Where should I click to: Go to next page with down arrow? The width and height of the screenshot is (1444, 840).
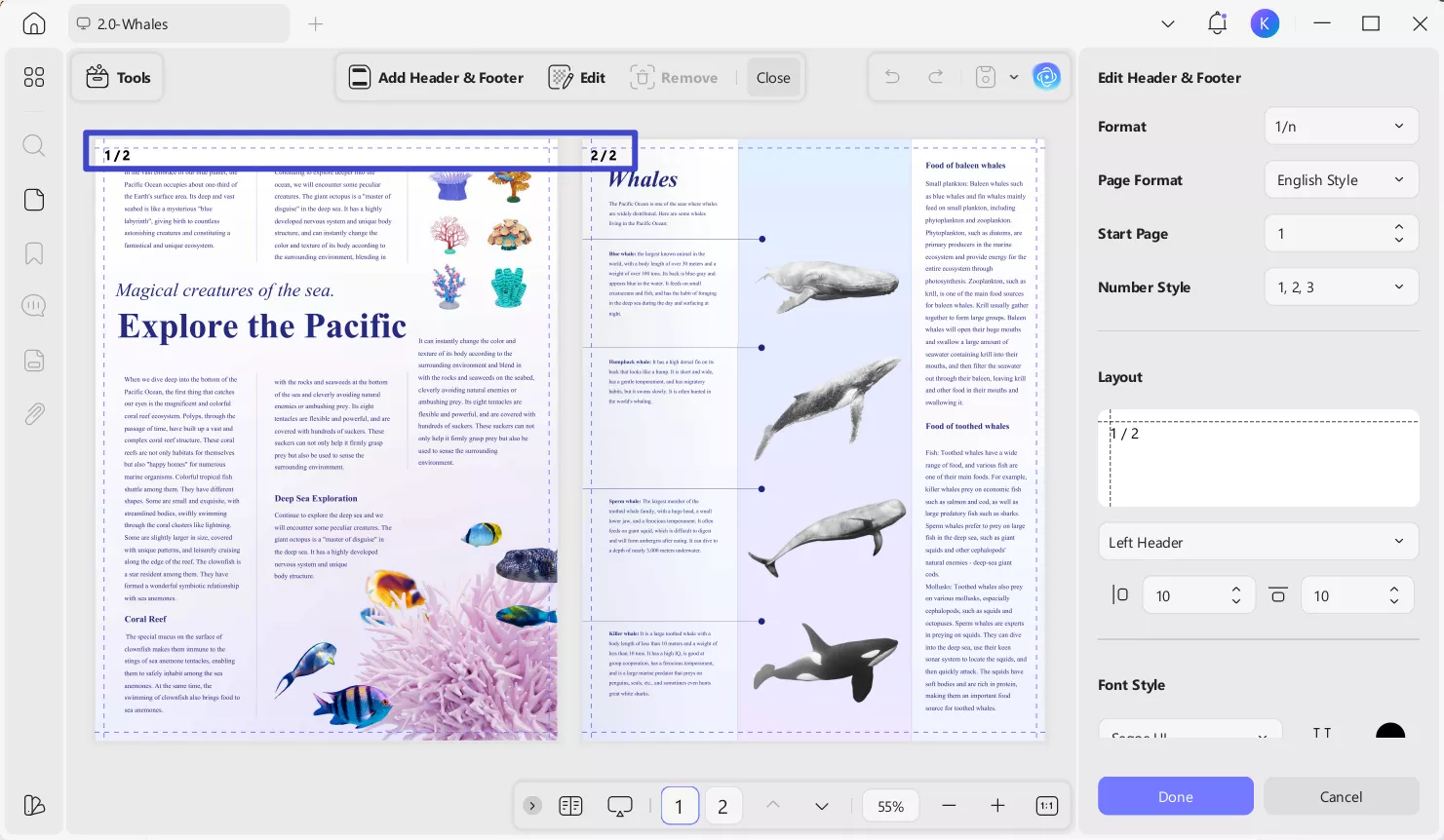pos(822,806)
